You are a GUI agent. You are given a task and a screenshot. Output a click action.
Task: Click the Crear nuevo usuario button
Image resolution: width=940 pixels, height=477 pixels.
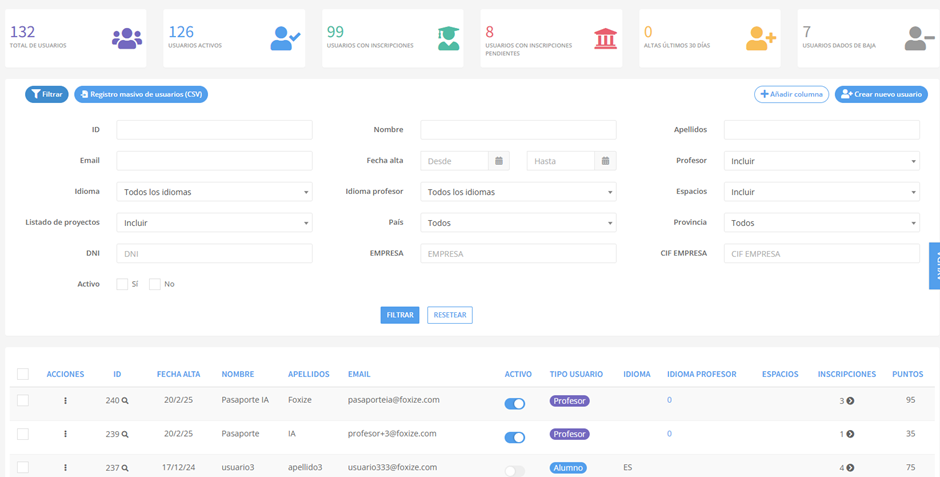[881, 95]
